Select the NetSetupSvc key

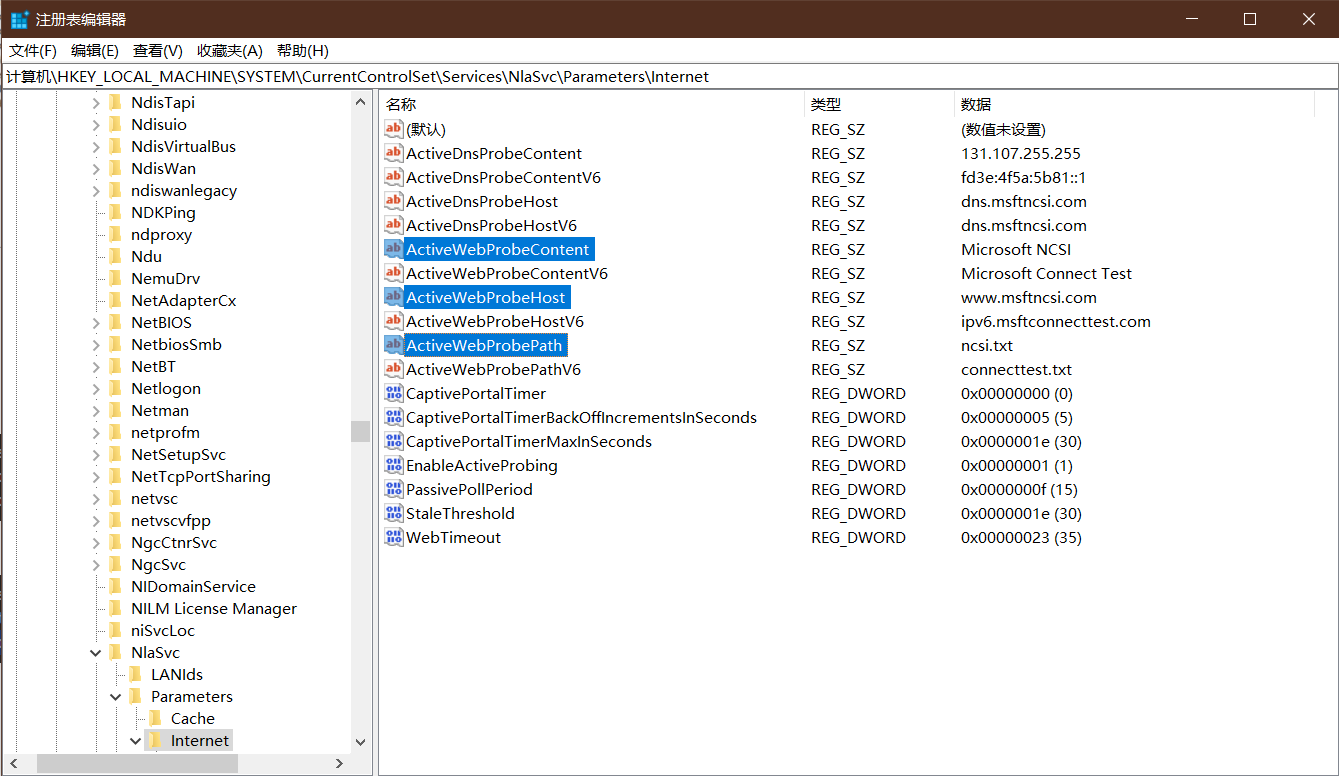179,454
